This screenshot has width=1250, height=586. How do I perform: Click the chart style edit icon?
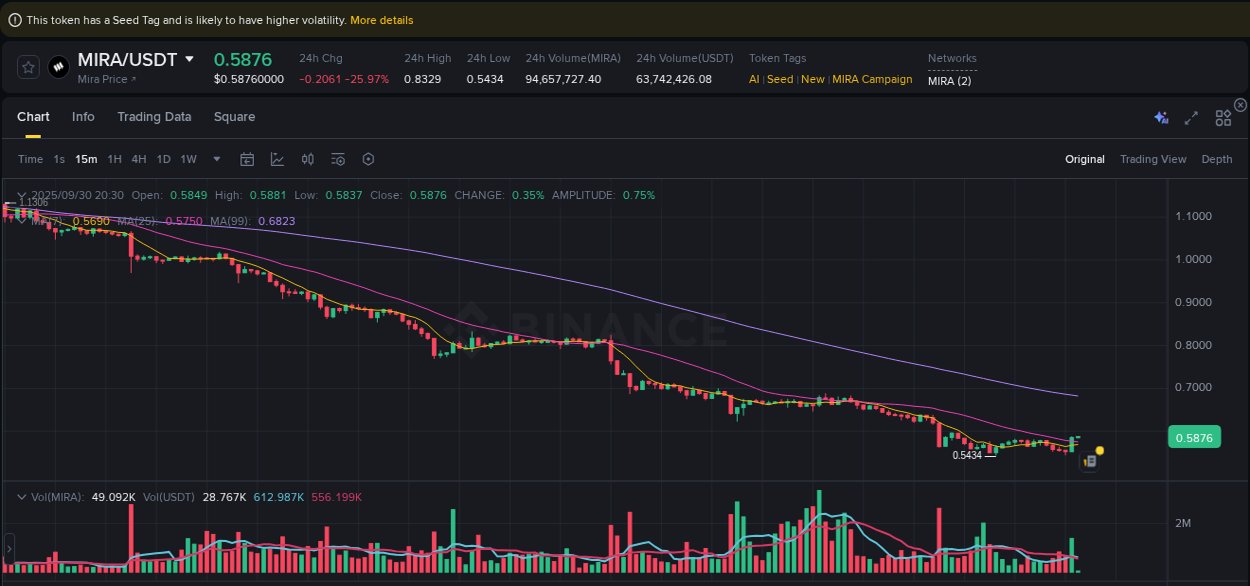(277, 159)
